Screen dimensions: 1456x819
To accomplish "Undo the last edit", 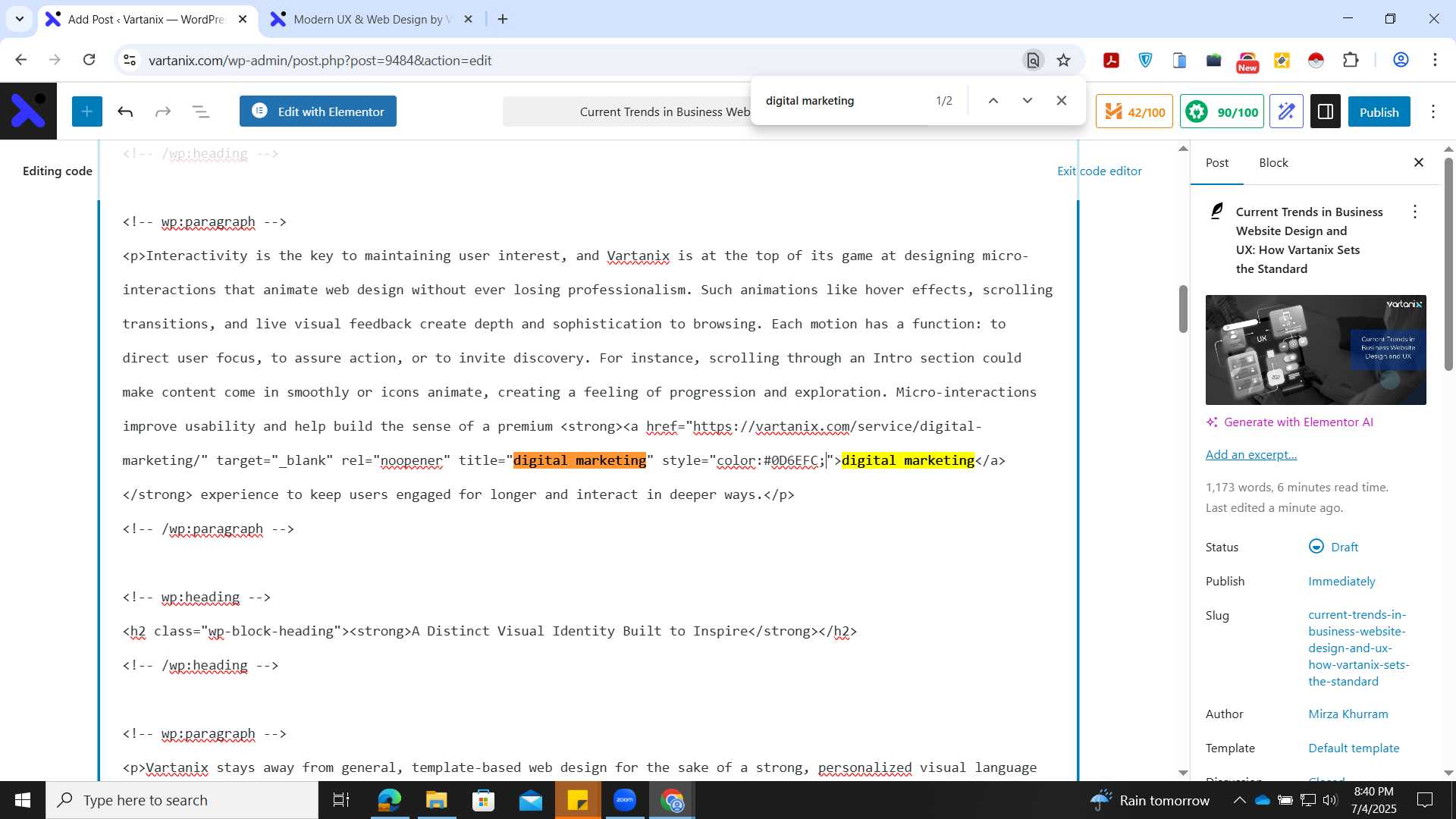I will coord(125,111).
